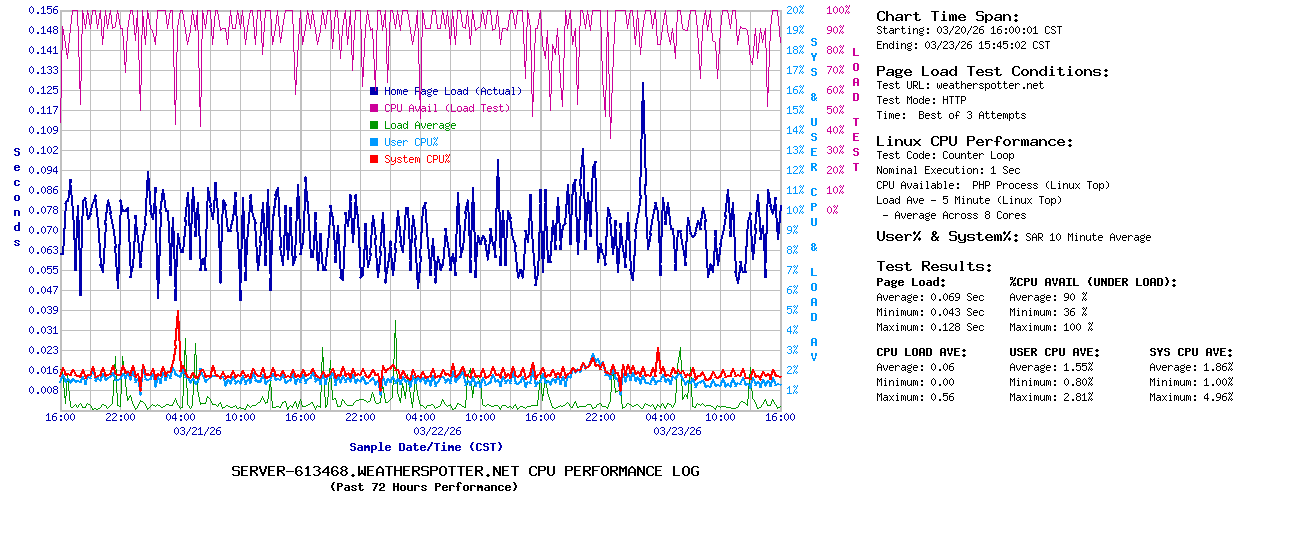The image size is (1300, 550).
Task: Click the Sample Date/Time (CST) axis label
Action: point(425,447)
